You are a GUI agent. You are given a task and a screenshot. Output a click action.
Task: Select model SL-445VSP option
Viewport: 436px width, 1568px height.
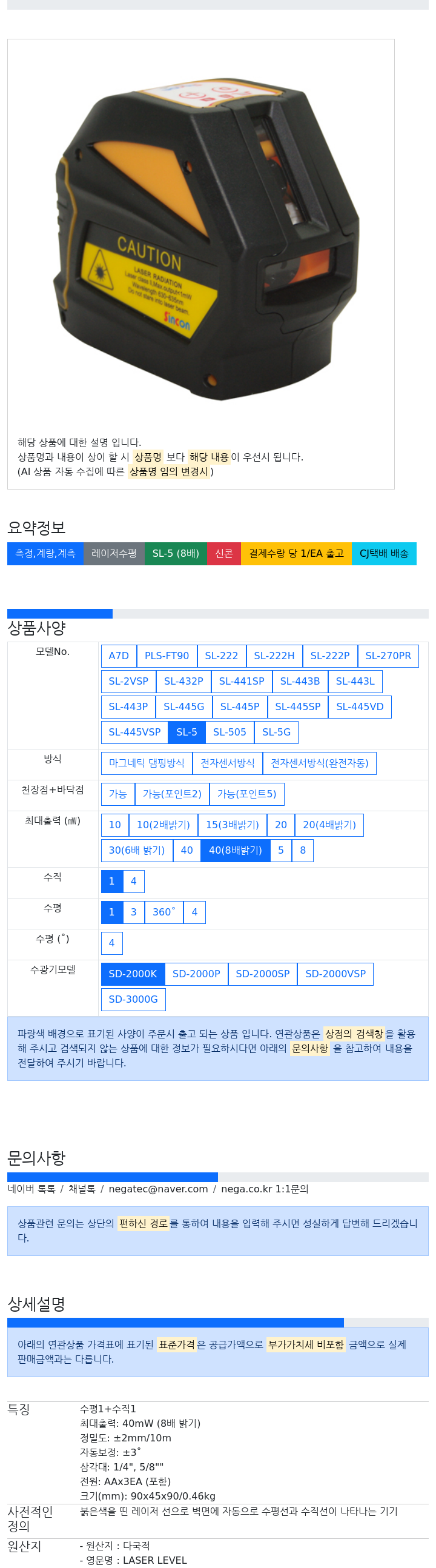click(134, 733)
